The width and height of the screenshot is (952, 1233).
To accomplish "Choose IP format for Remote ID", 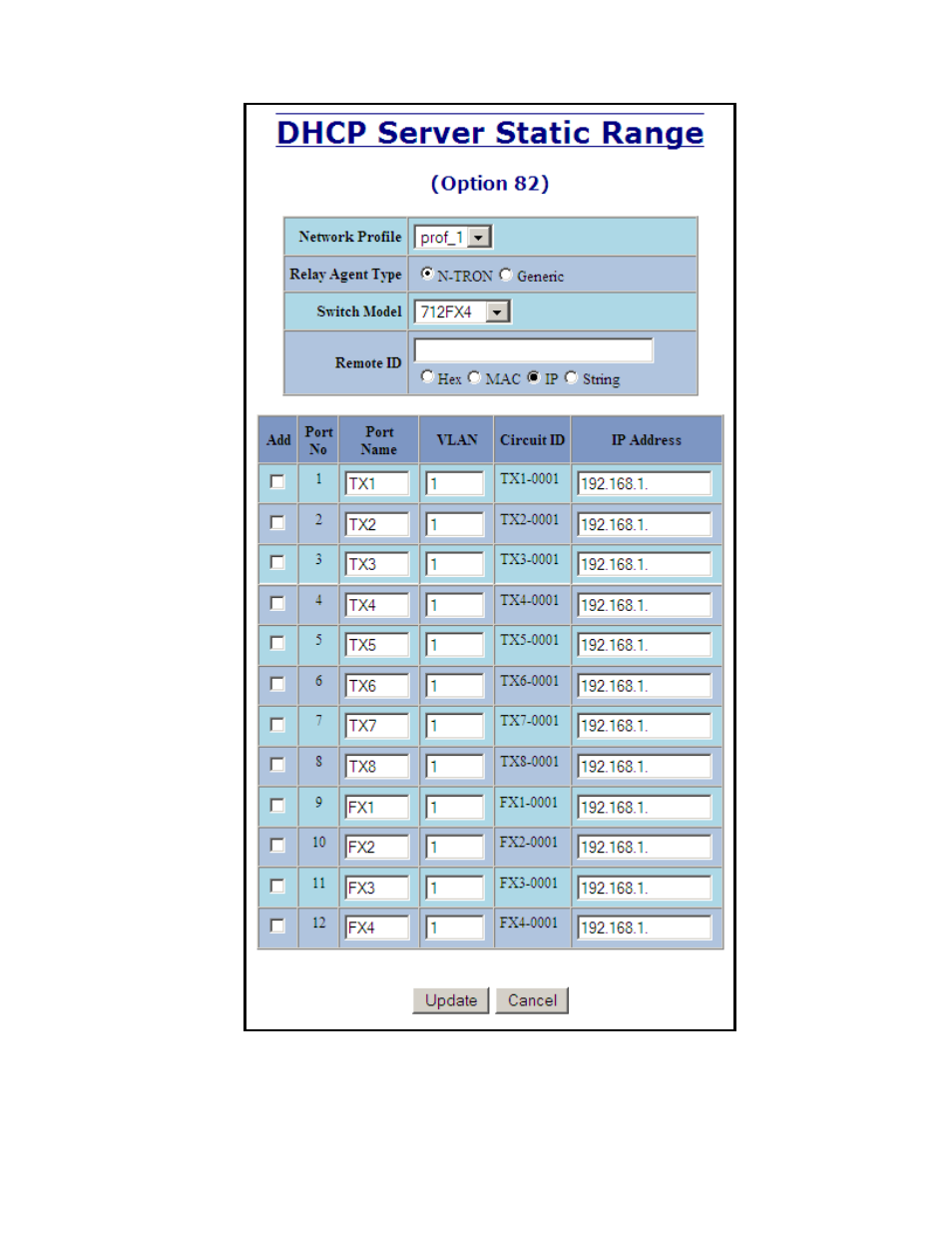I will point(534,377).
